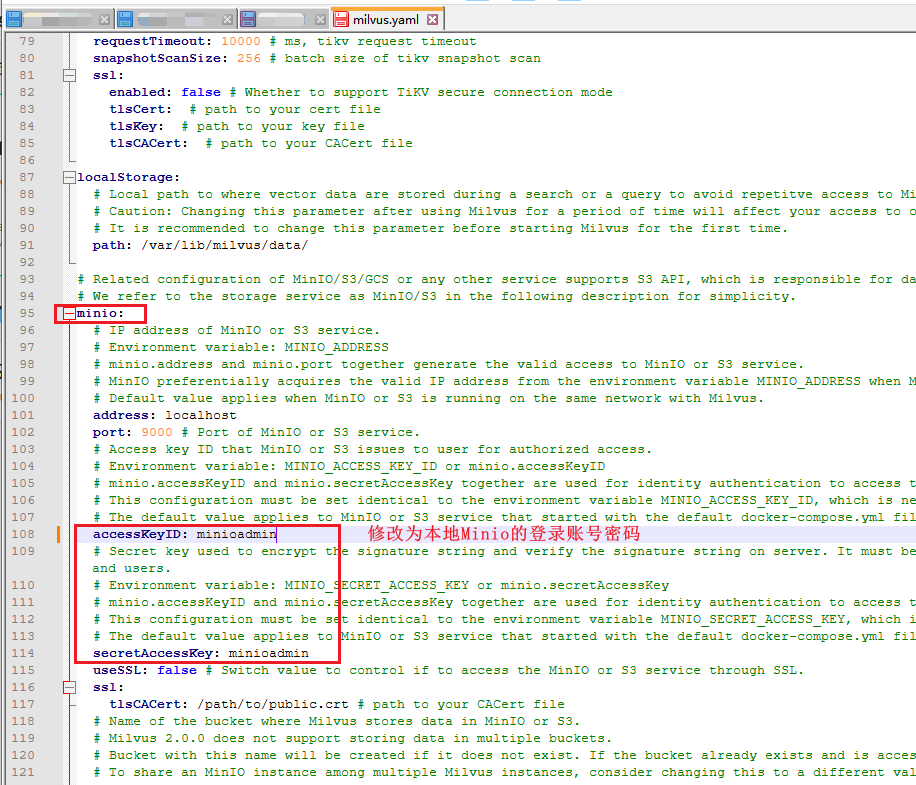Screen dimensions: 916x785
Task: Click the red unsaved icon on milvus.yaml tab
Action: pos(341,19)
